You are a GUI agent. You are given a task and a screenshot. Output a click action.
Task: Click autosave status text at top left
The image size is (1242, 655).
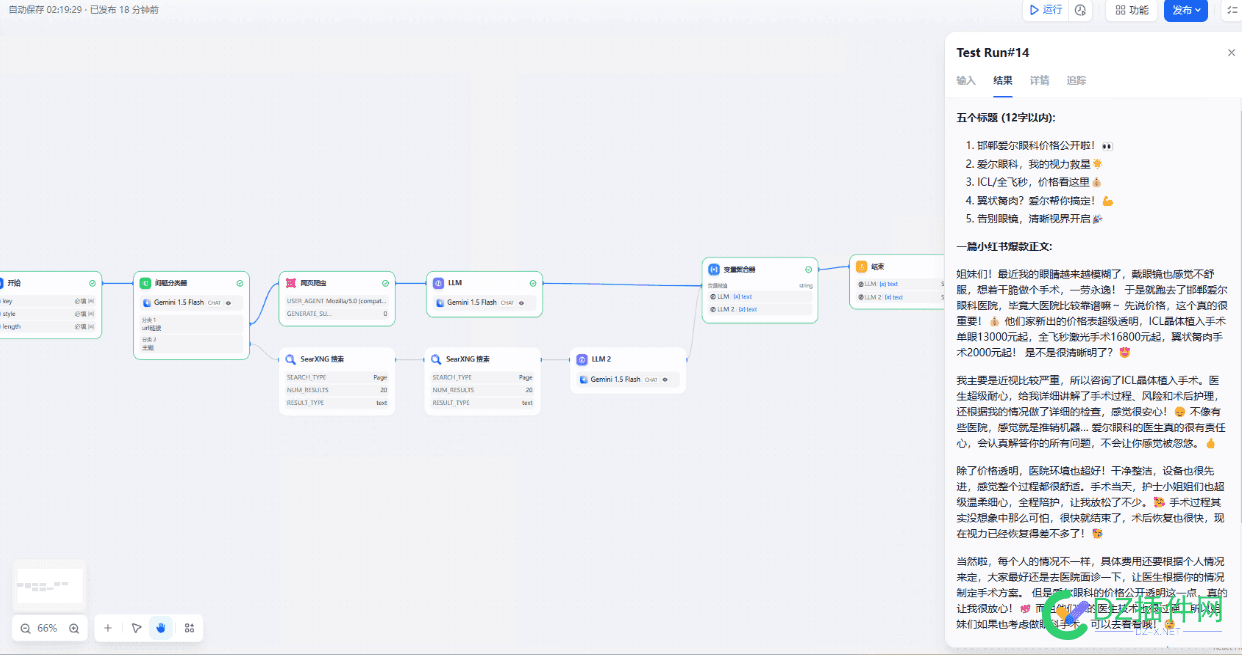click(82, 9)
